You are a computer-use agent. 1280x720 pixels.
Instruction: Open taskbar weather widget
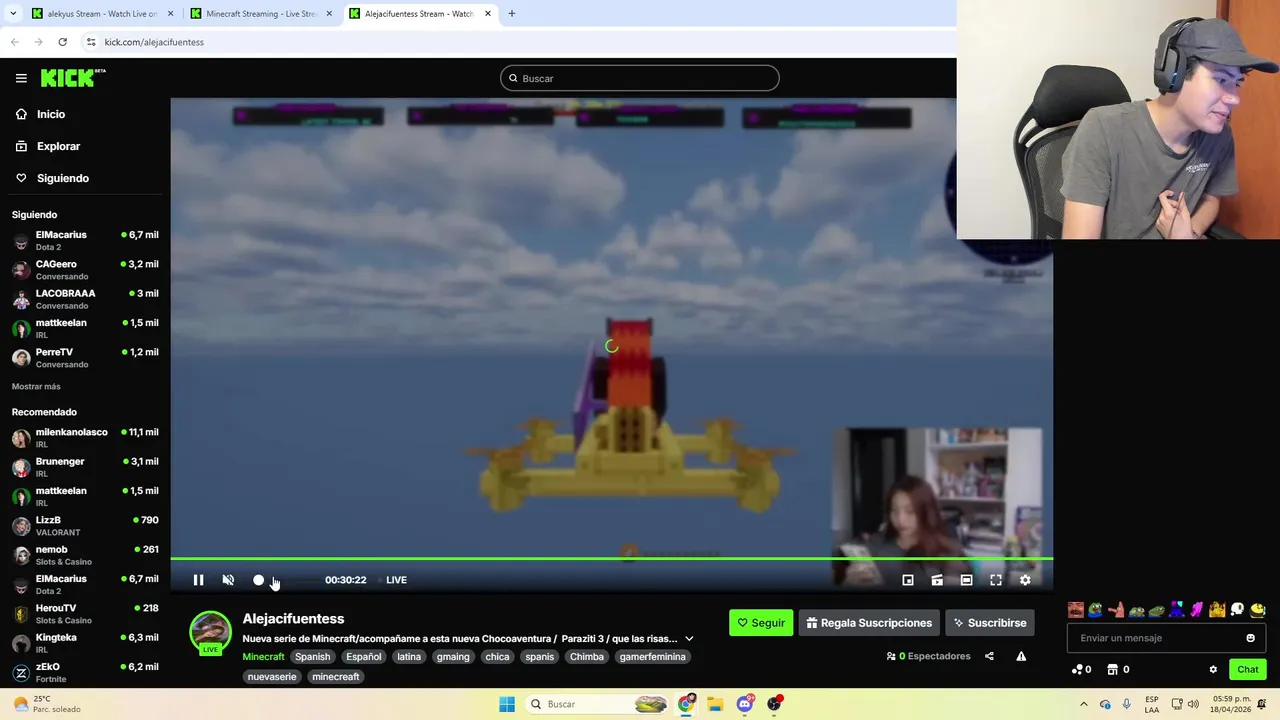pyautogui.click(x=45, y=704)
